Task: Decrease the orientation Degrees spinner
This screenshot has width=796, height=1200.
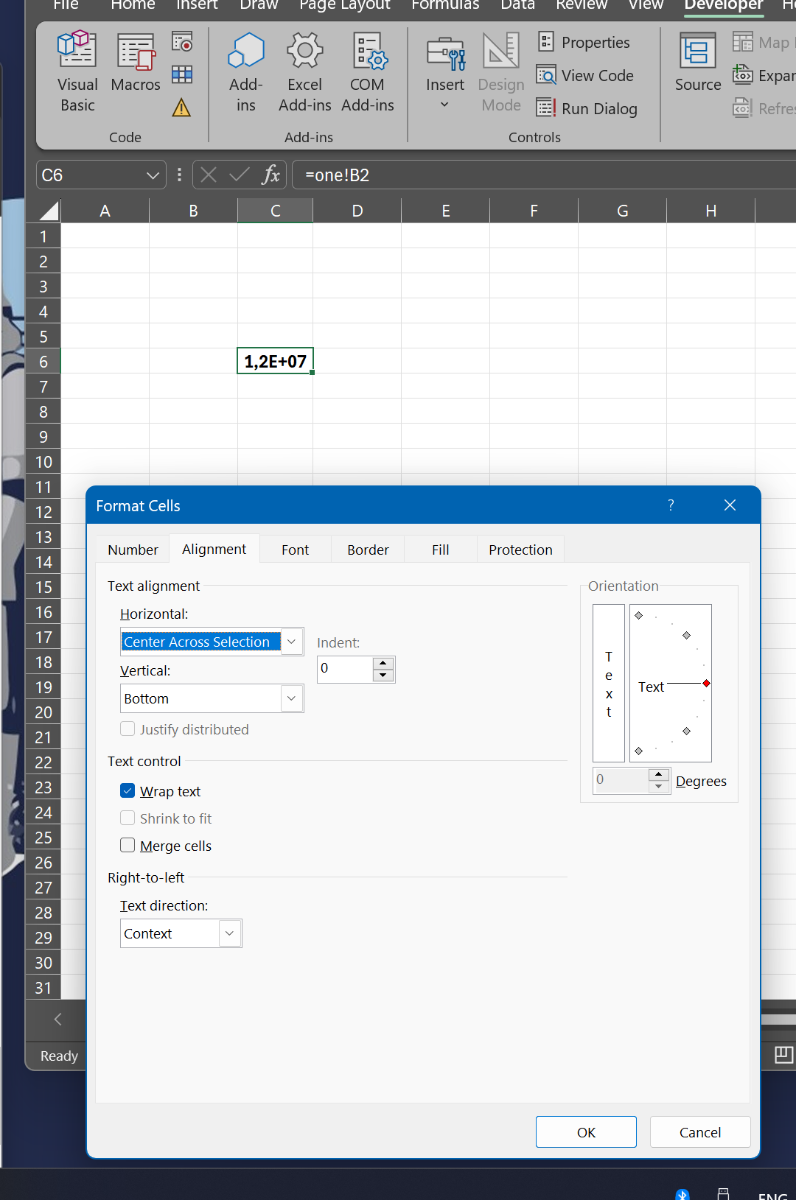Action: point(658,787)
